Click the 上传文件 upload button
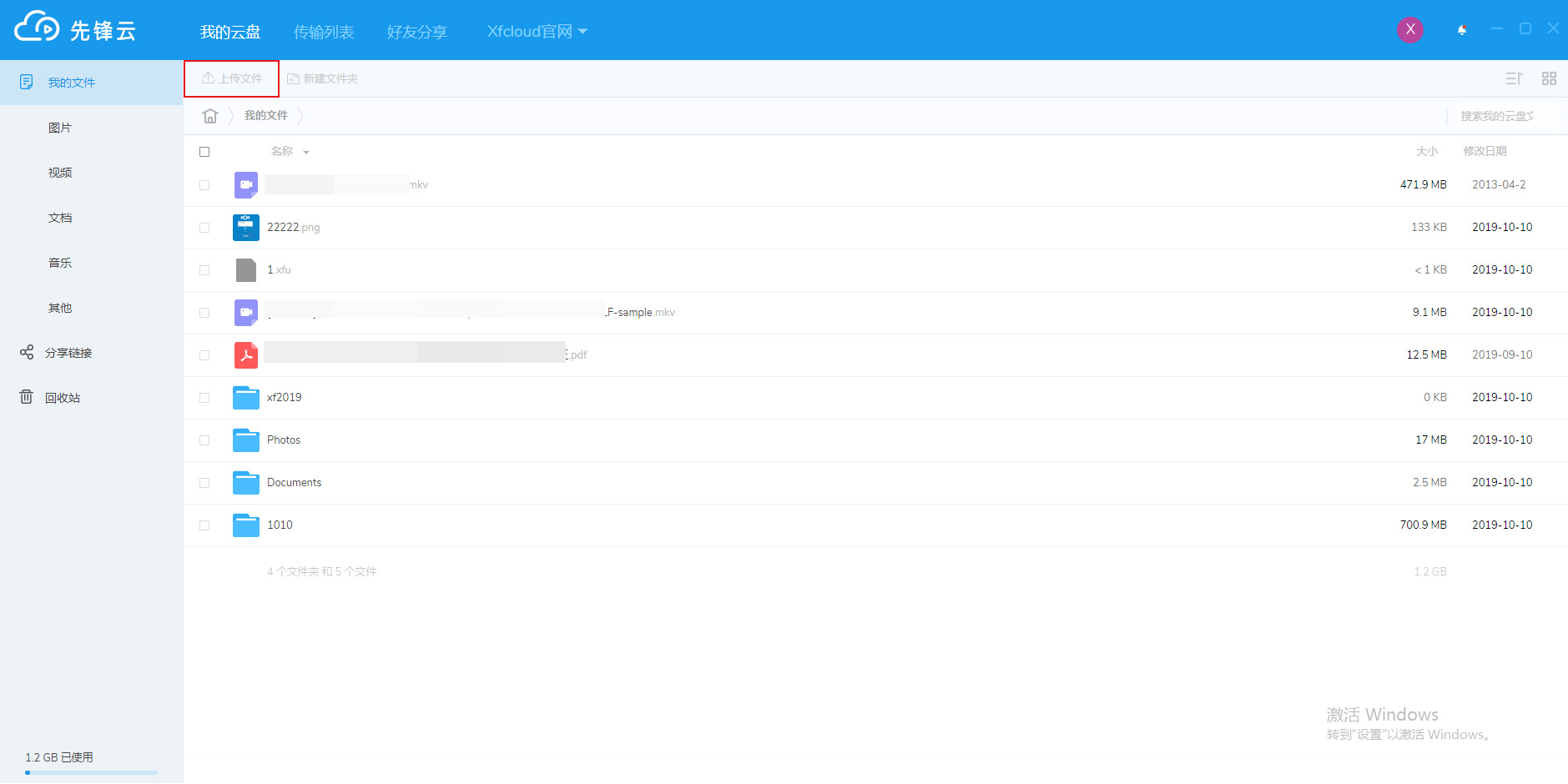Image resolution: width=1568 pixels, height=784 pixels. [x=232, y=78]
